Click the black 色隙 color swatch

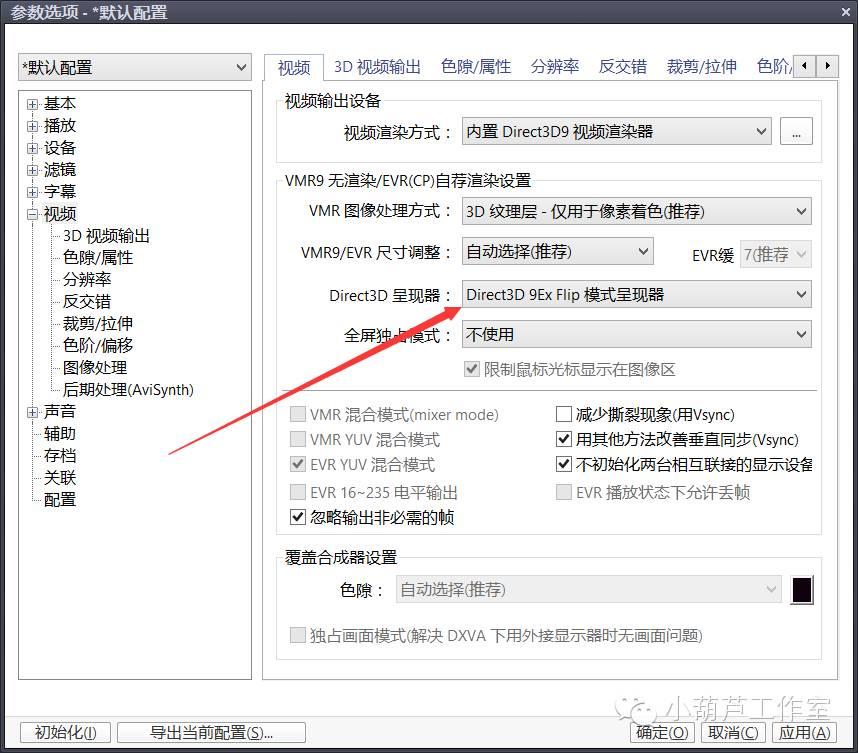coord(802,590)
